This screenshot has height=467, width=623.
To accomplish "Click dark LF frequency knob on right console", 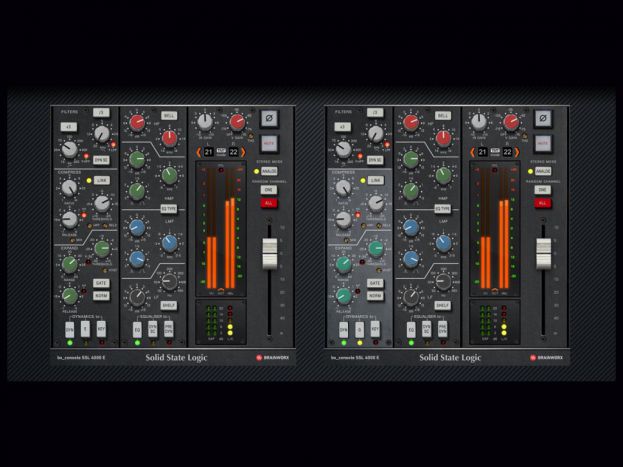I will 443,281.
